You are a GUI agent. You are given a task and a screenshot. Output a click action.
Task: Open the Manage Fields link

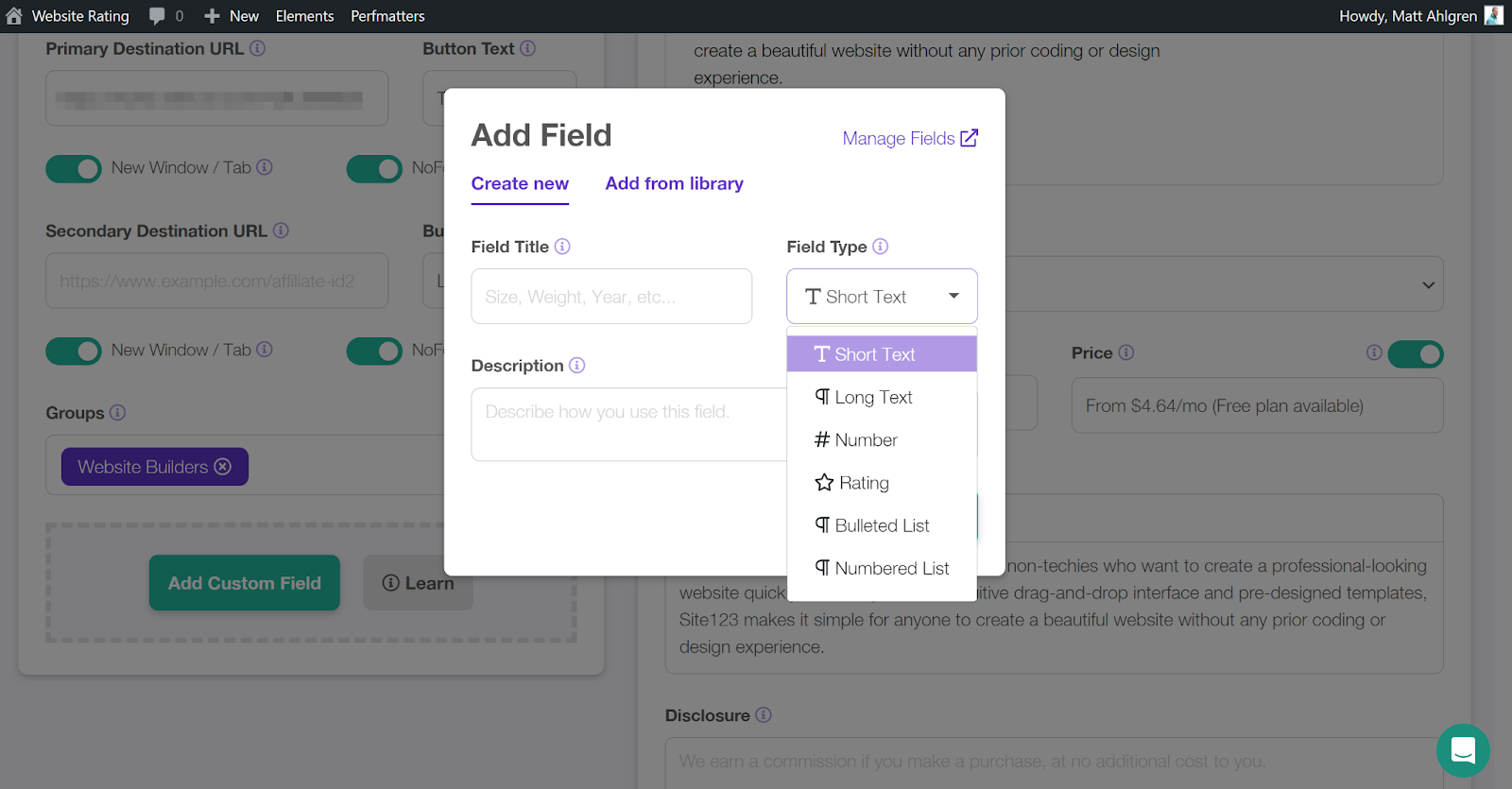tap(910, 139)
